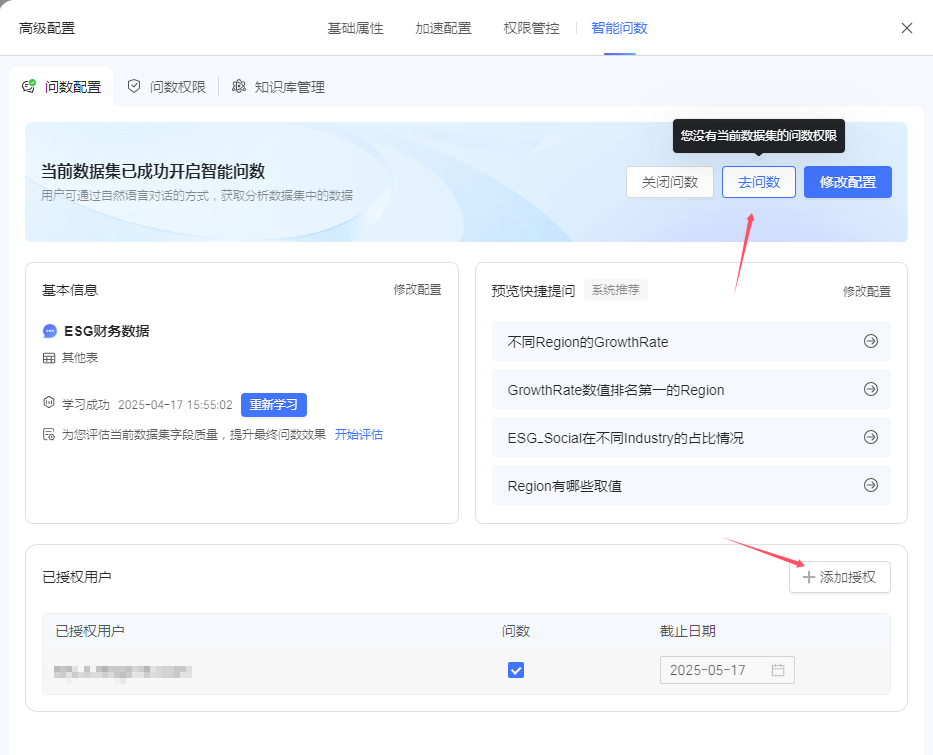
Task: Click arrow icon beside 不同Region的GrowthRate
Action: tap(871, 341)
